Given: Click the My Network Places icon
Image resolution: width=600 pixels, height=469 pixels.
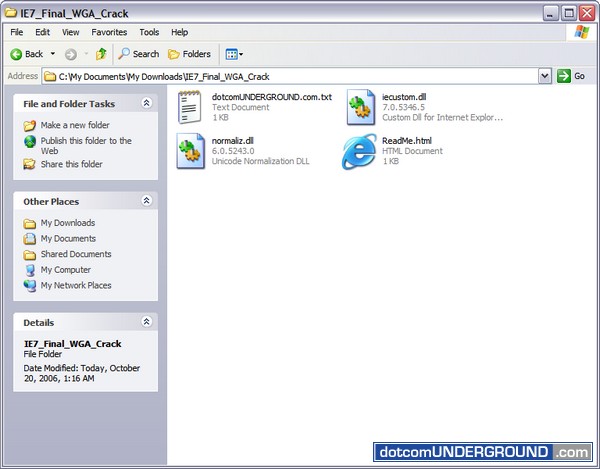Looking at the screenshot, I should (30, 286).
